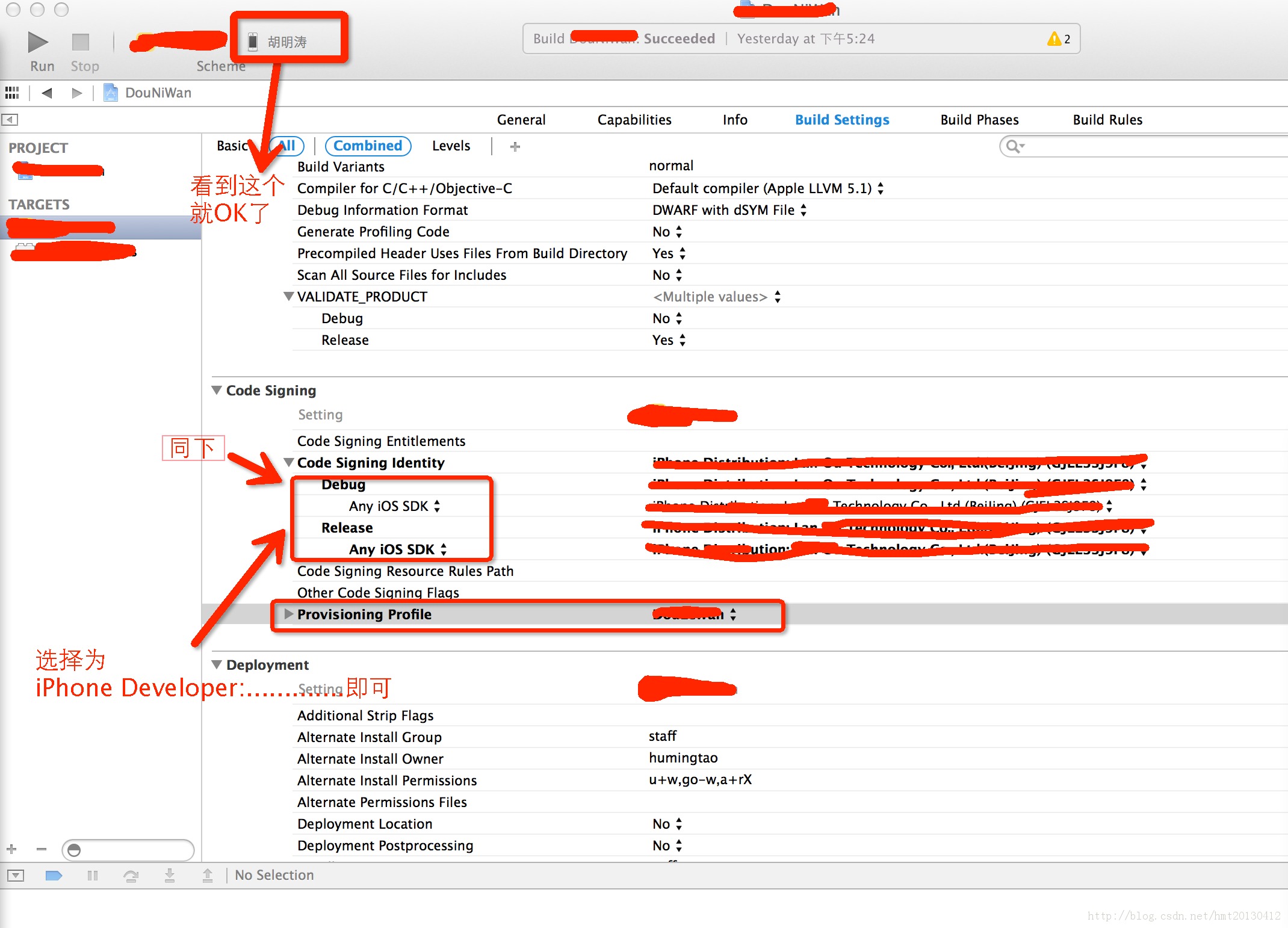The width and height of the screenshot is (1288, 928).
Task: Switch to the Capabilities tab
Action: coord(634,120)
